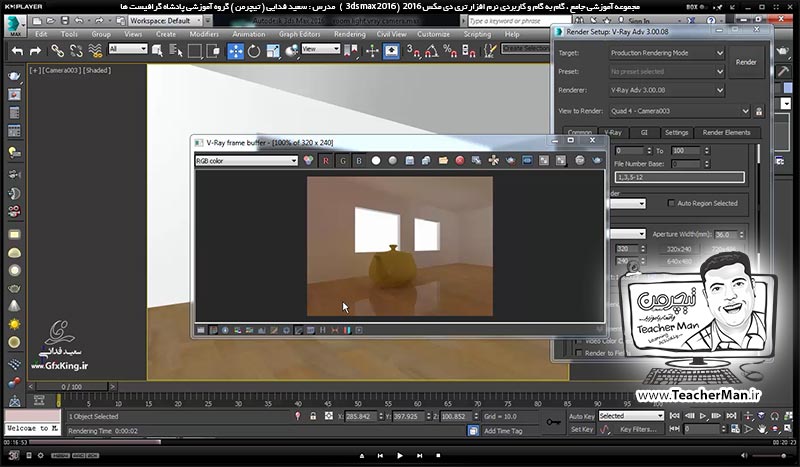
Task: Click the X coordinate field 285.842
Action: 361,416
